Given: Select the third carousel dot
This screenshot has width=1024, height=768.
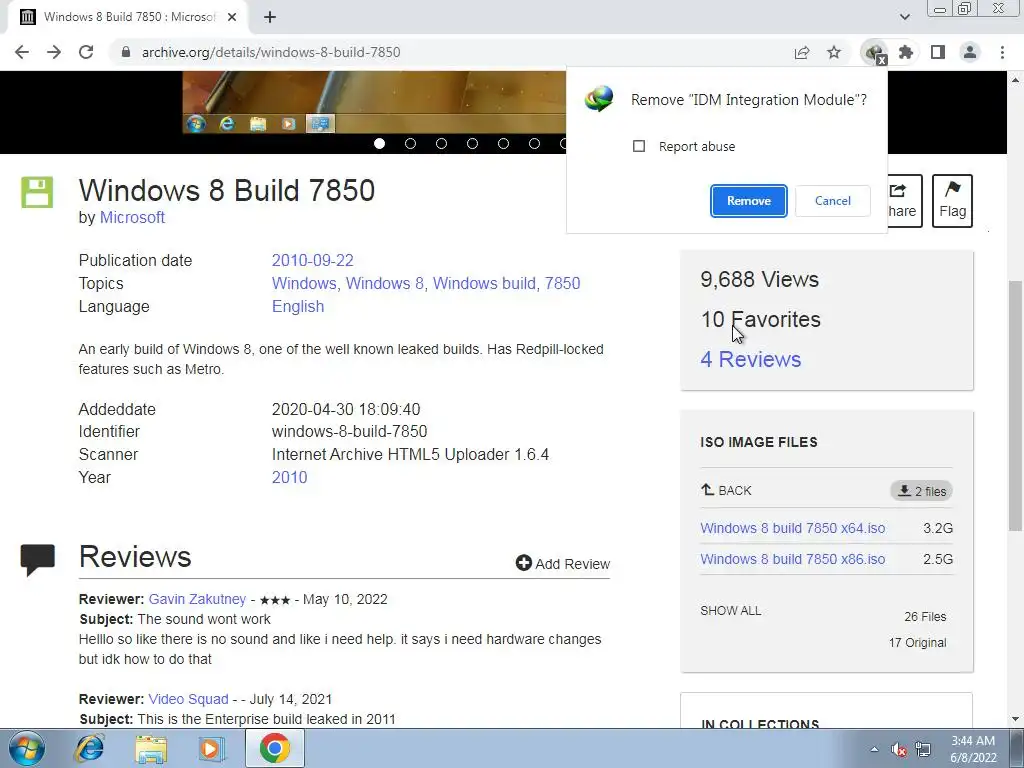Looking at the screenshot, I should click(441, 144).
